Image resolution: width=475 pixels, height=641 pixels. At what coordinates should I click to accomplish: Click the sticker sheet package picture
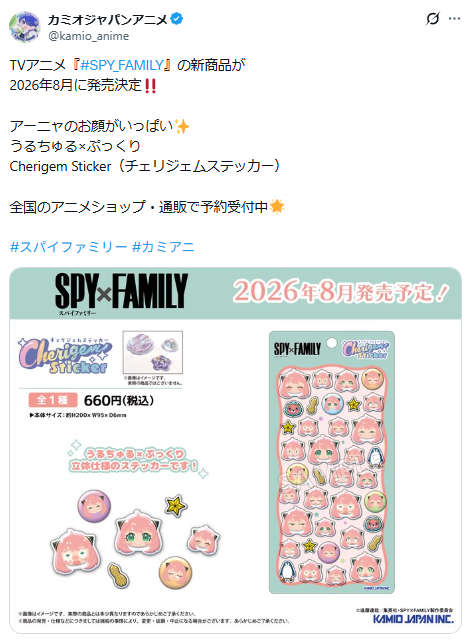(x=332, y=462)
